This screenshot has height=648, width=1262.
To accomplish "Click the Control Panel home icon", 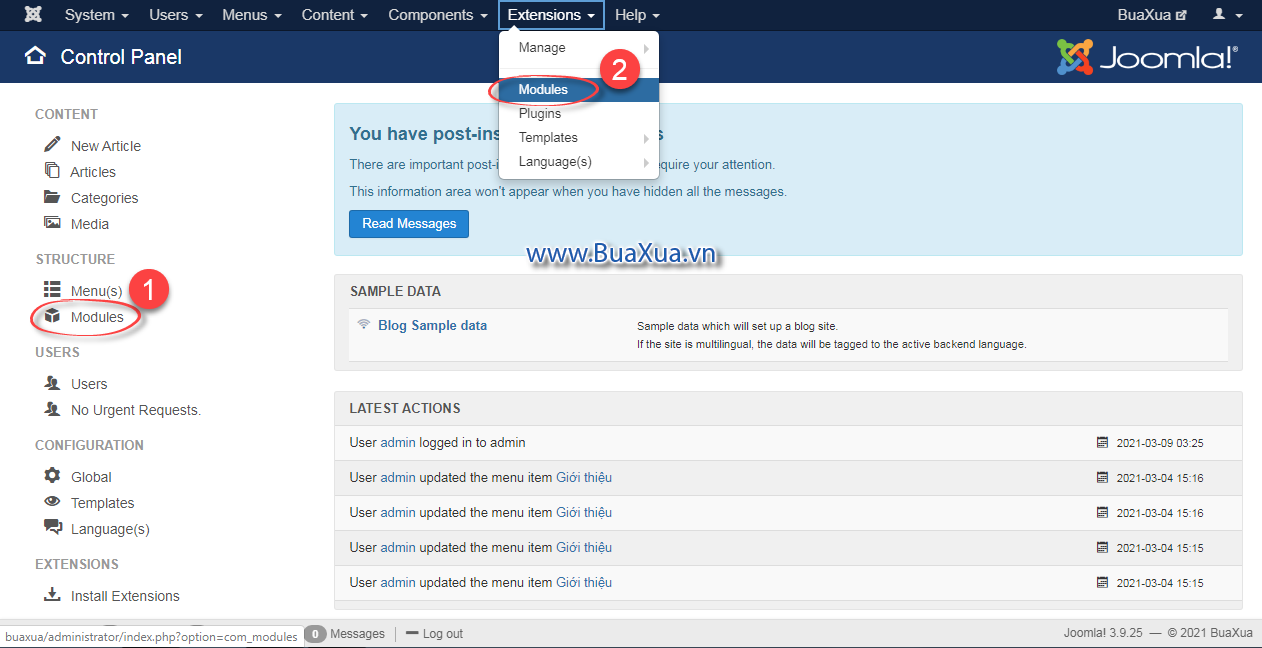I will 35,56.
